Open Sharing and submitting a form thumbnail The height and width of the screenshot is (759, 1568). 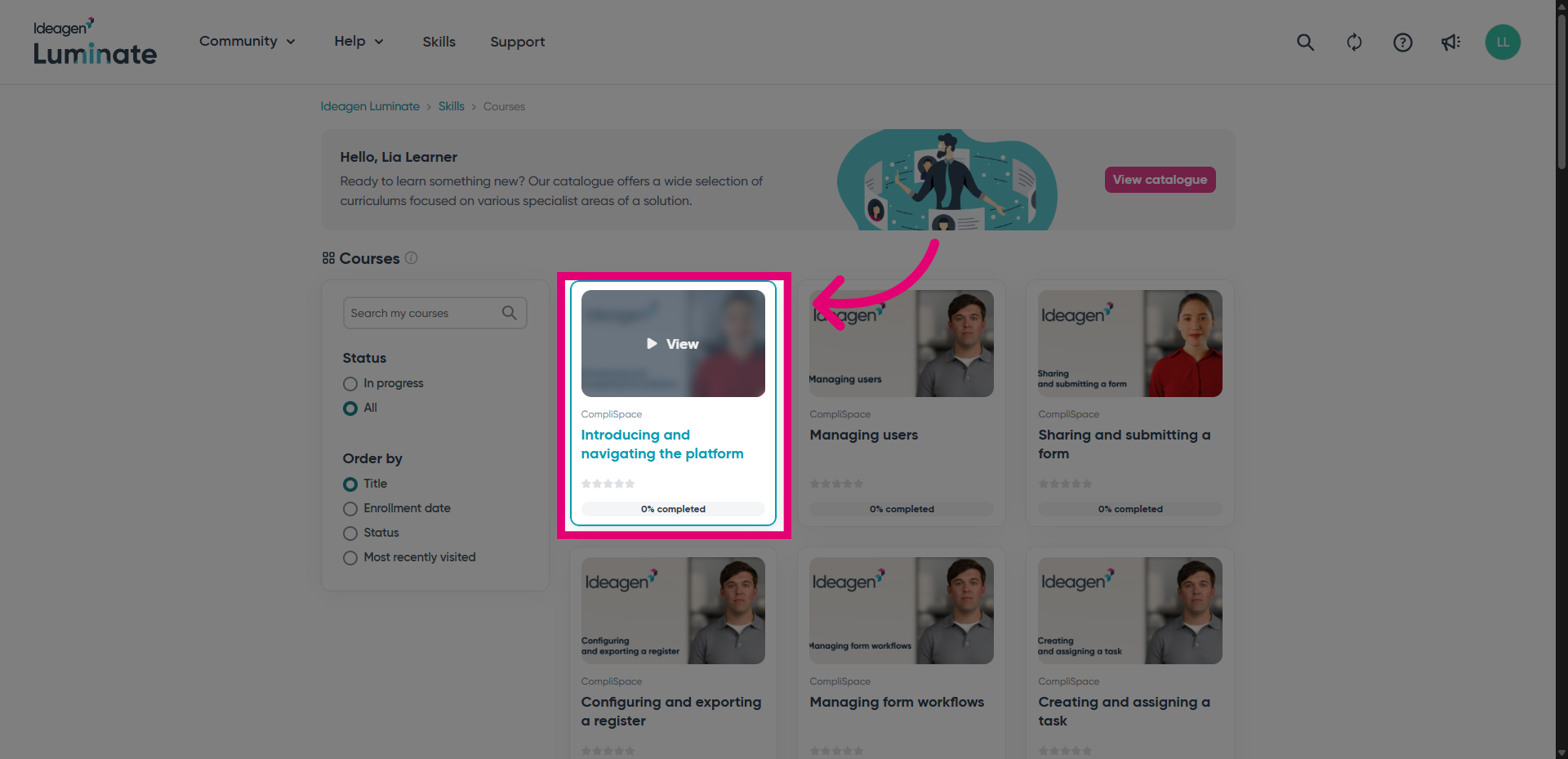tap(1130, 344)
